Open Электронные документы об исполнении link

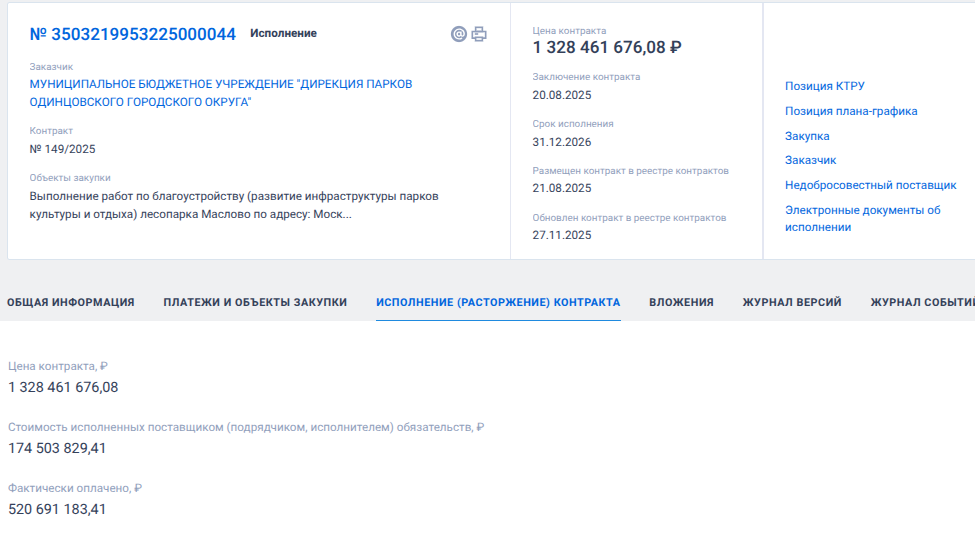(x=862, y=218)
